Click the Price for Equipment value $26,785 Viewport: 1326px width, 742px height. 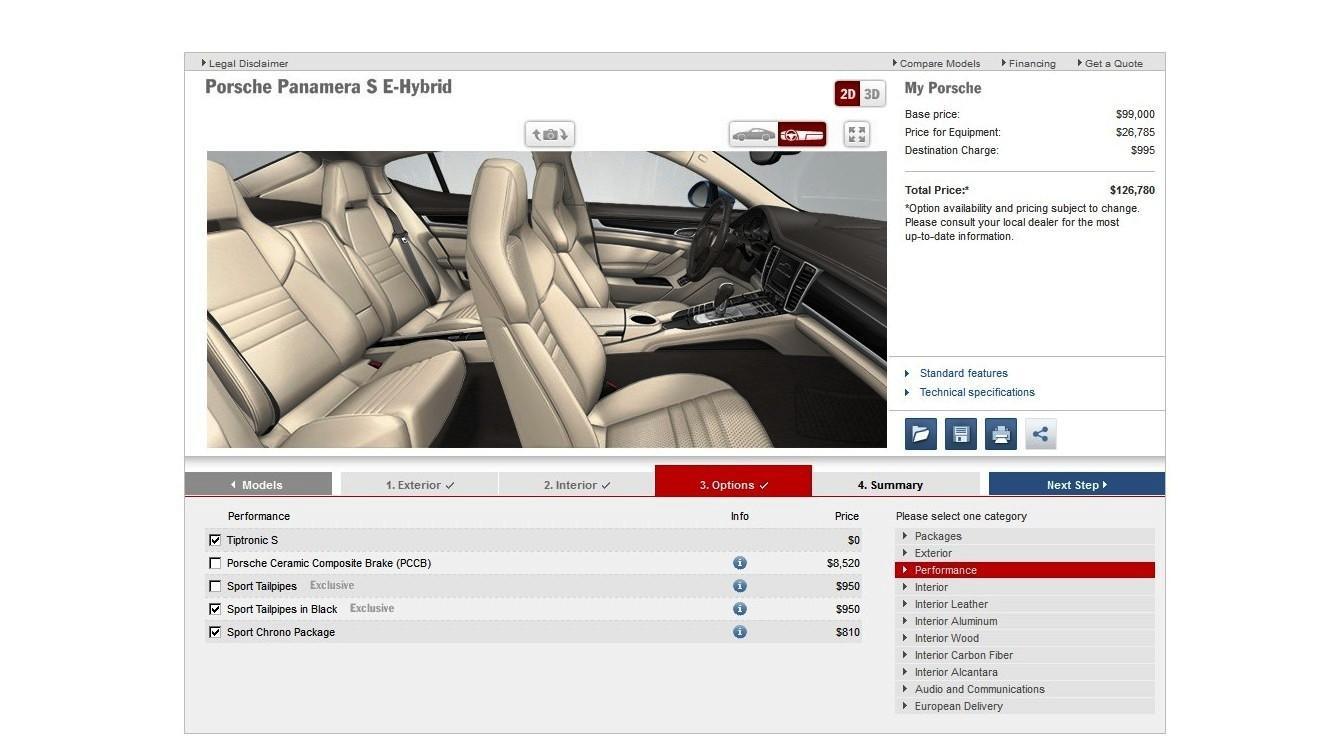pyautogui.click(x=1135, y=132)
